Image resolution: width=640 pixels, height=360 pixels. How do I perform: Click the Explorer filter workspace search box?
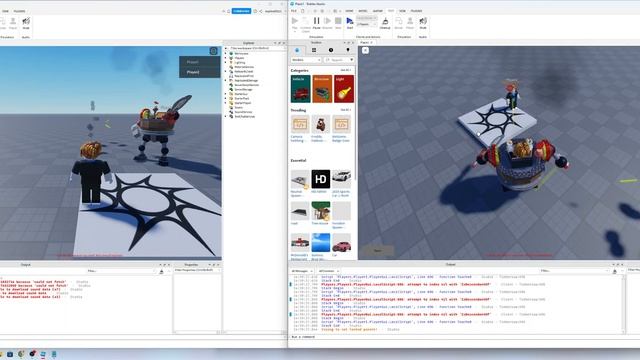256,48
